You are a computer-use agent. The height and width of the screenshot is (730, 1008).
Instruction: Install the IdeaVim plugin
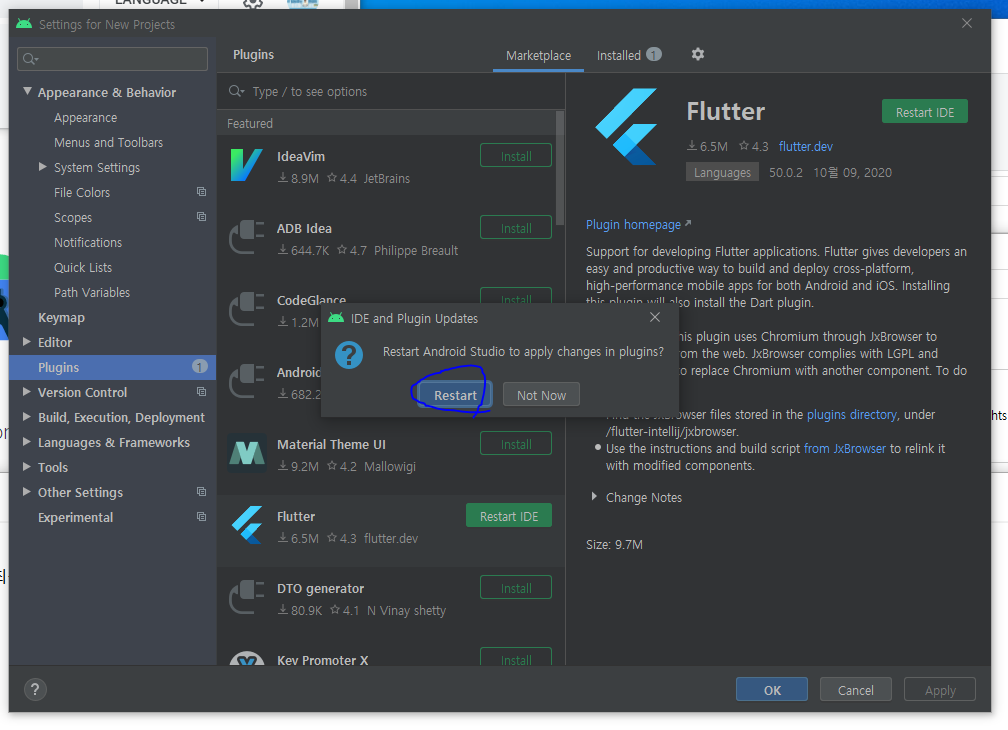pos(516,156)
